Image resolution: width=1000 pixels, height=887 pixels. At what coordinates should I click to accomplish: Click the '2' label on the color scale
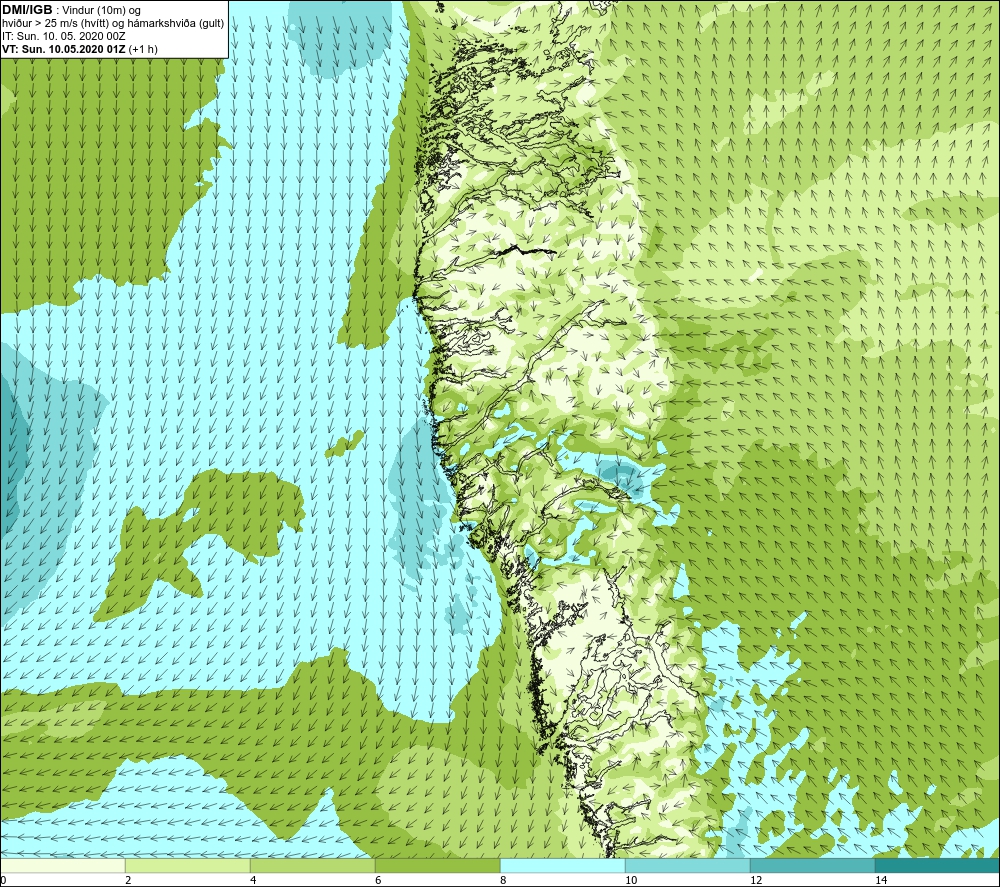coord(128,880)
